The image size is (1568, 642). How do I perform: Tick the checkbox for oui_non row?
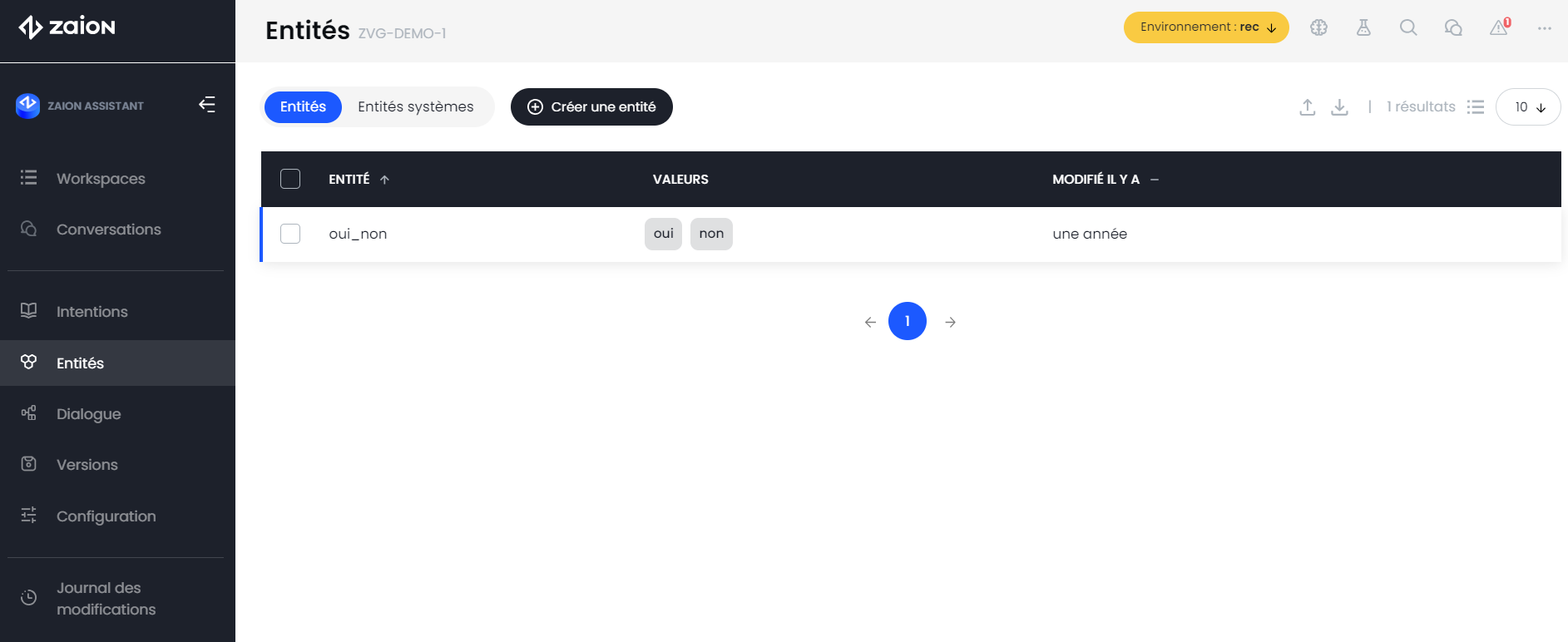point(290,234)
